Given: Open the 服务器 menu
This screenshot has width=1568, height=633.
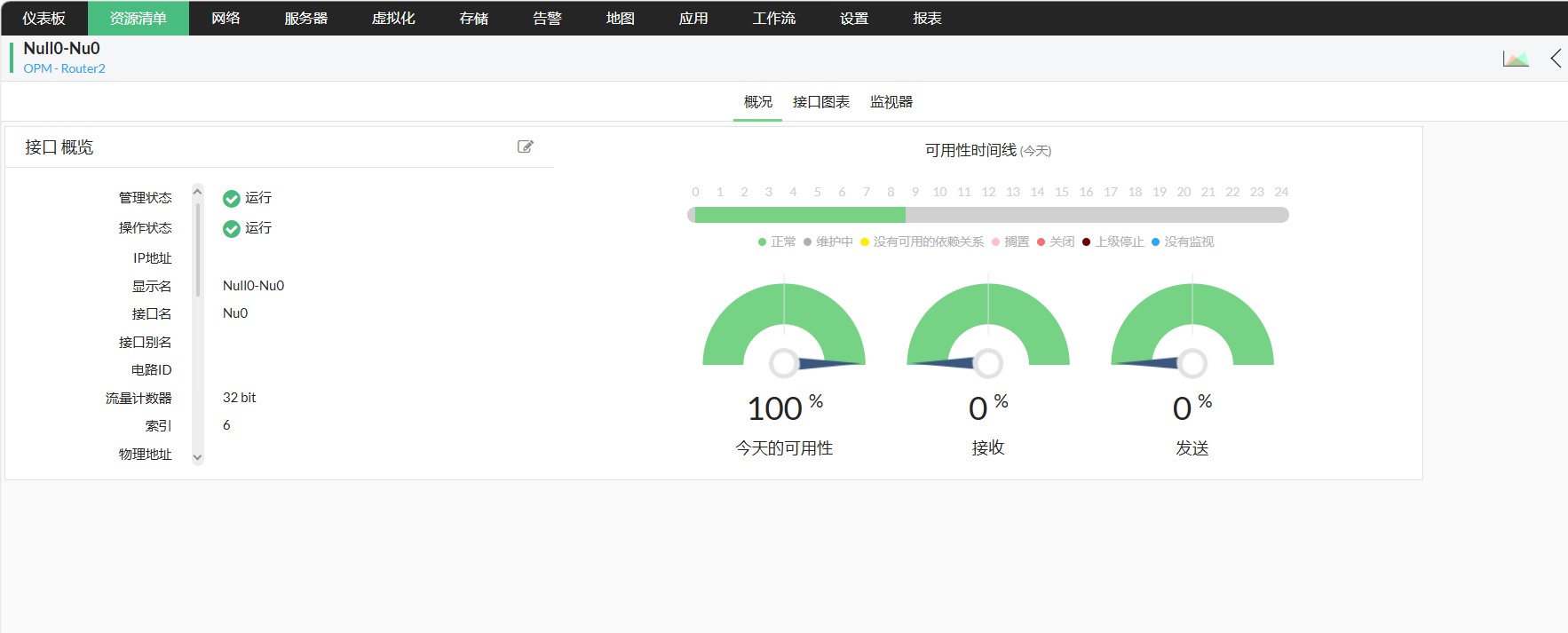Looking at the screenshot, I should click(x=306, y=18).
